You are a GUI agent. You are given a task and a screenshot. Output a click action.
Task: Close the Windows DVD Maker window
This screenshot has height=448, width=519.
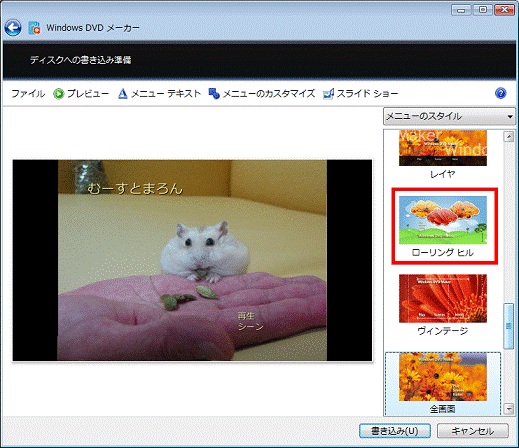[x=505, y=10]
